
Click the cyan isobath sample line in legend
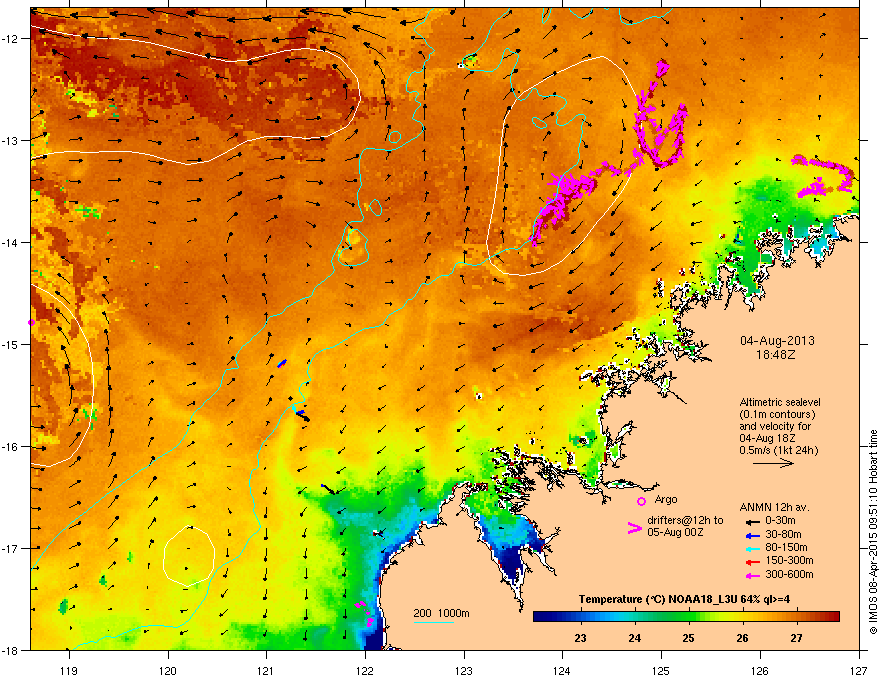click(x=433, y=622)
